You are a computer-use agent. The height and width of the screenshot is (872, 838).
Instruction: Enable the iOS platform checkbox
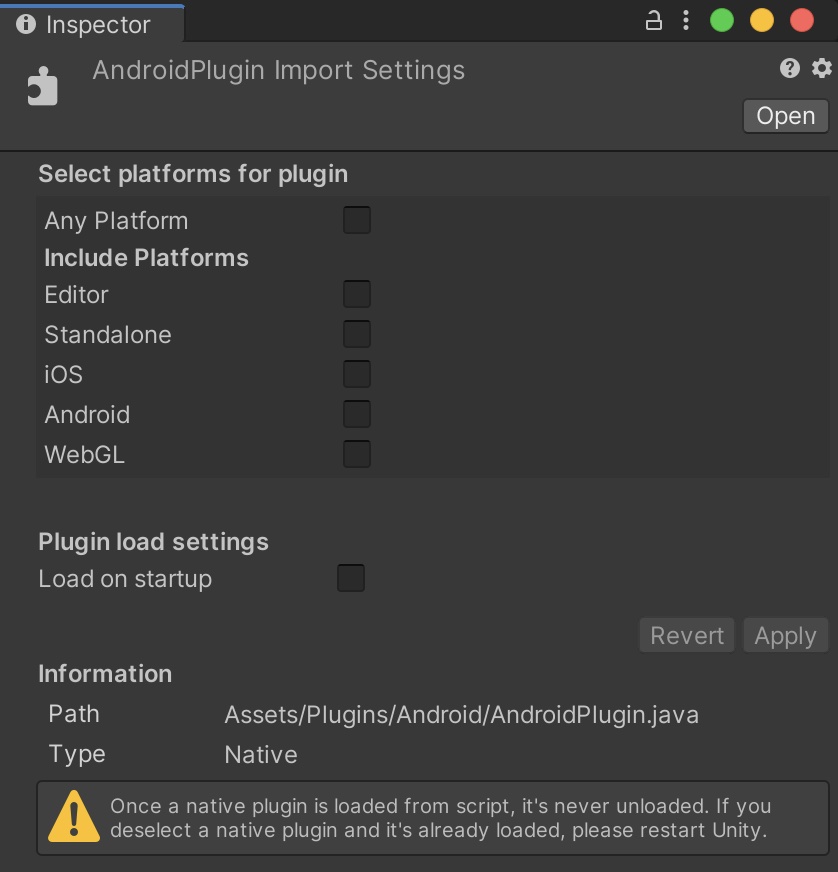(357, 374)
